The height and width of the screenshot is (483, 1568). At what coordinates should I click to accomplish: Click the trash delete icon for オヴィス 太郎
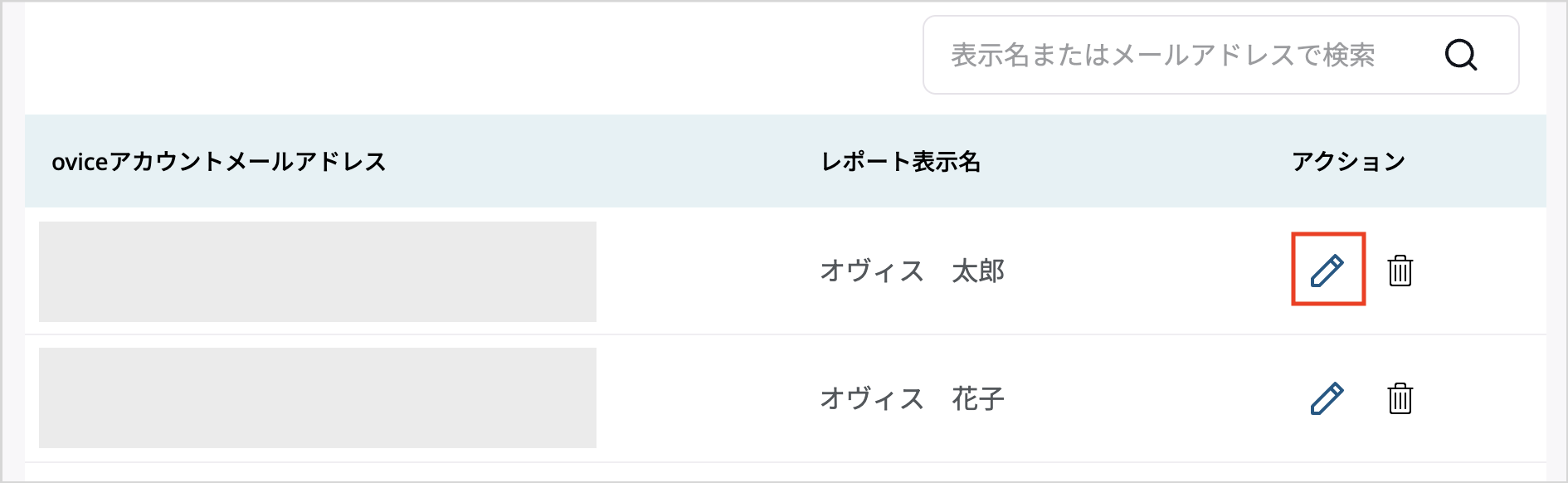pos(1400,269)
